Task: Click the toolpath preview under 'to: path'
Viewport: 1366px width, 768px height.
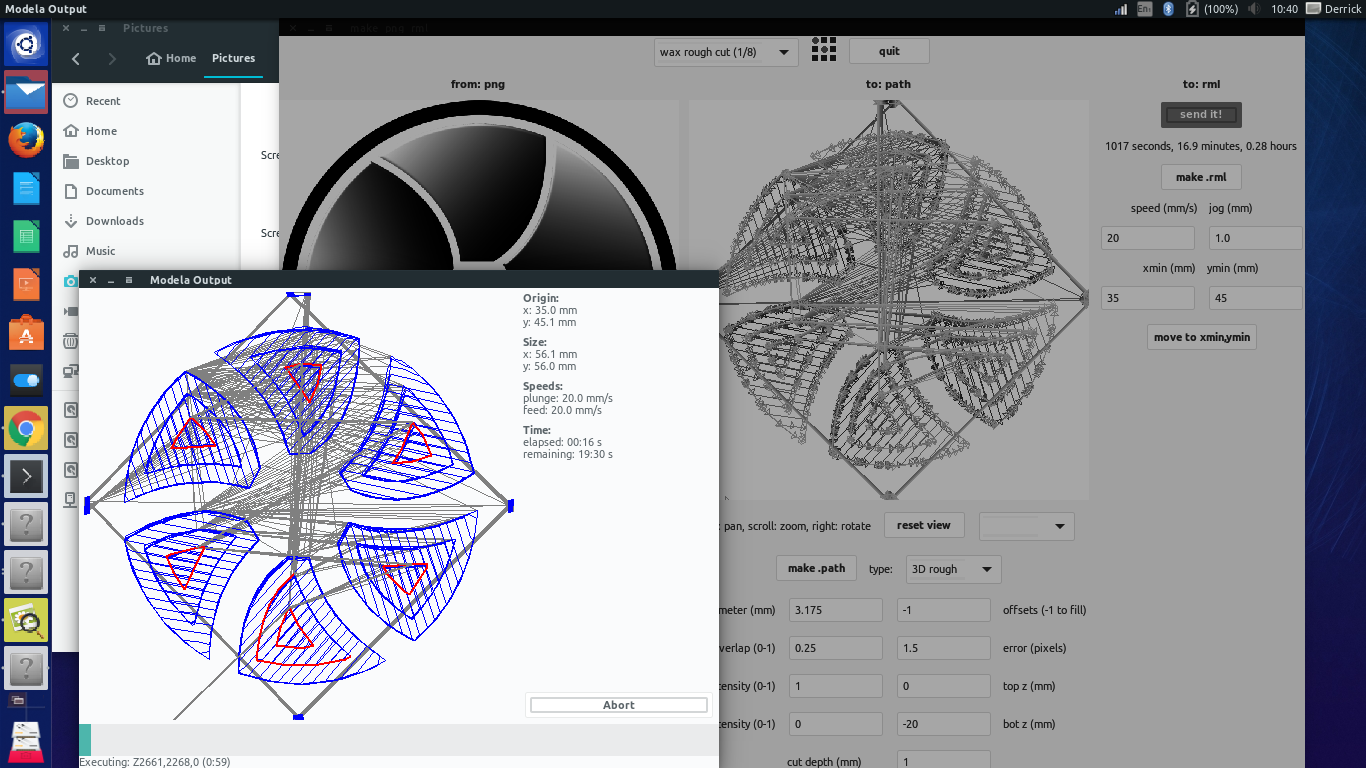Action: [889, 299]
